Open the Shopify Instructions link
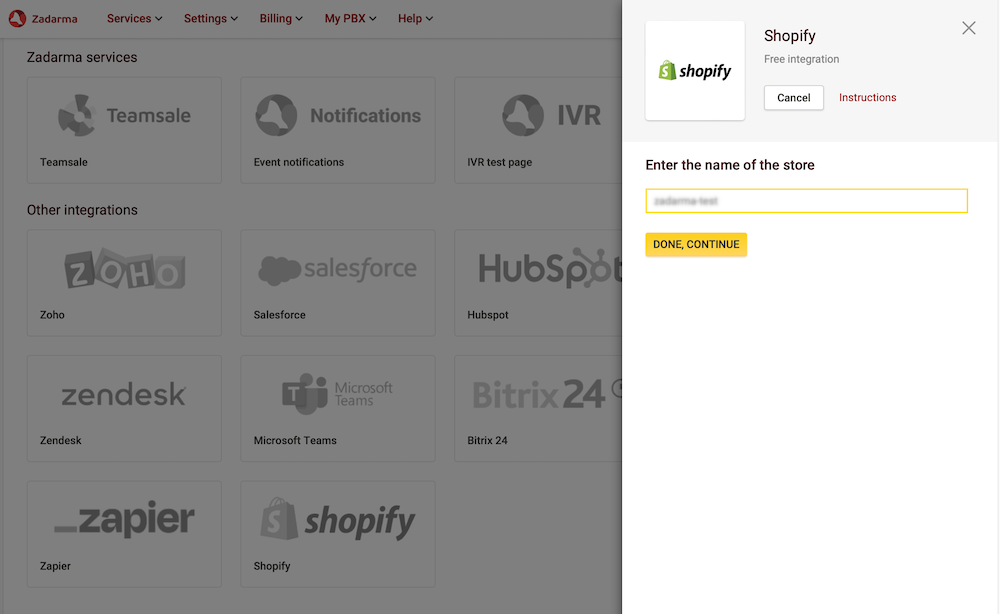Screen dimensions: 1000x614 [x=867, y=97]
